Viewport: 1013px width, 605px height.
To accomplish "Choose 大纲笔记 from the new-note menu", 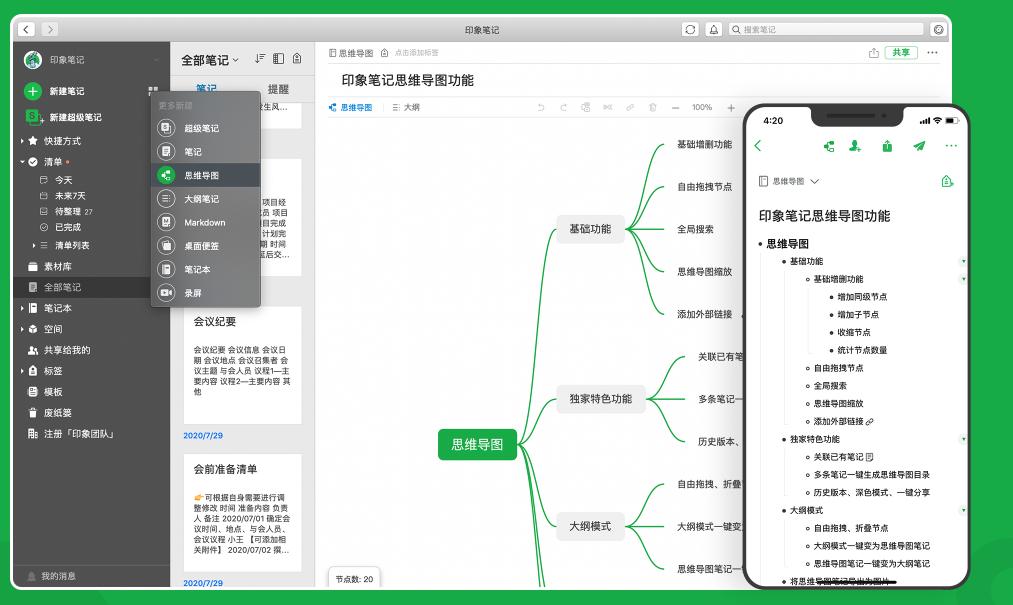I will point(205,198).
